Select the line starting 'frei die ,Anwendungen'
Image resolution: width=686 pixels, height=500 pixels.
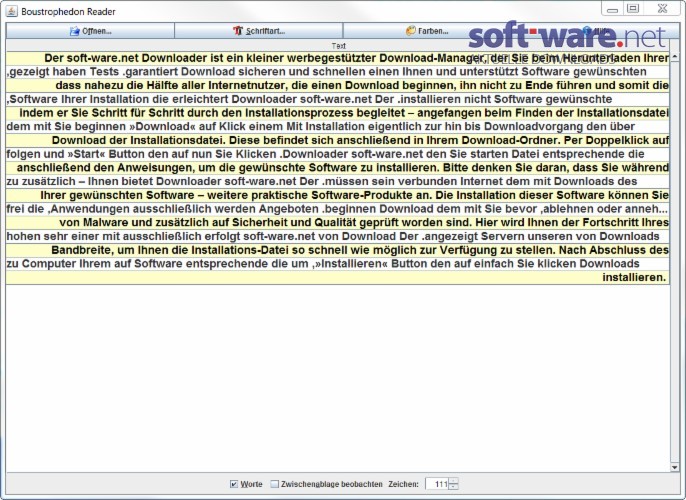338,209
